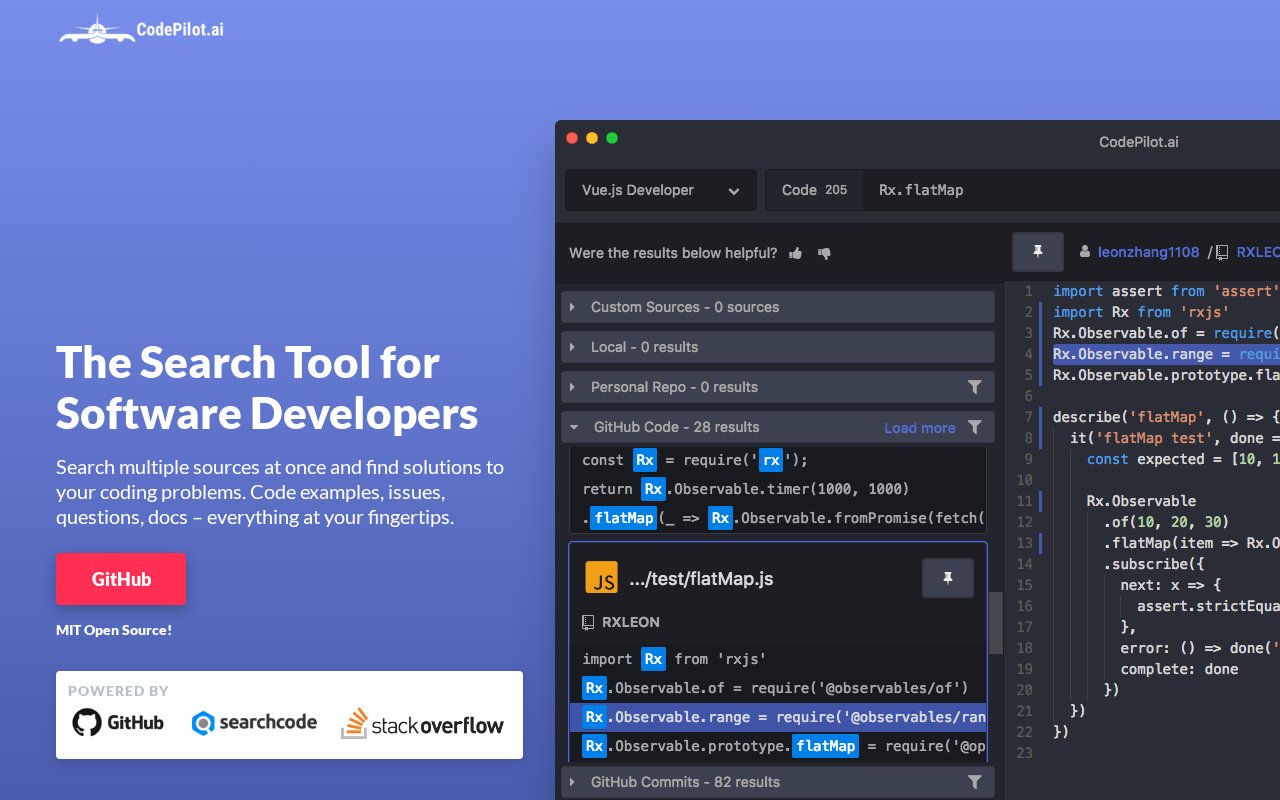Viewport: 1280px width, 800px height.
Task: Click the results list scrollbar
Action: coord(996,623)
